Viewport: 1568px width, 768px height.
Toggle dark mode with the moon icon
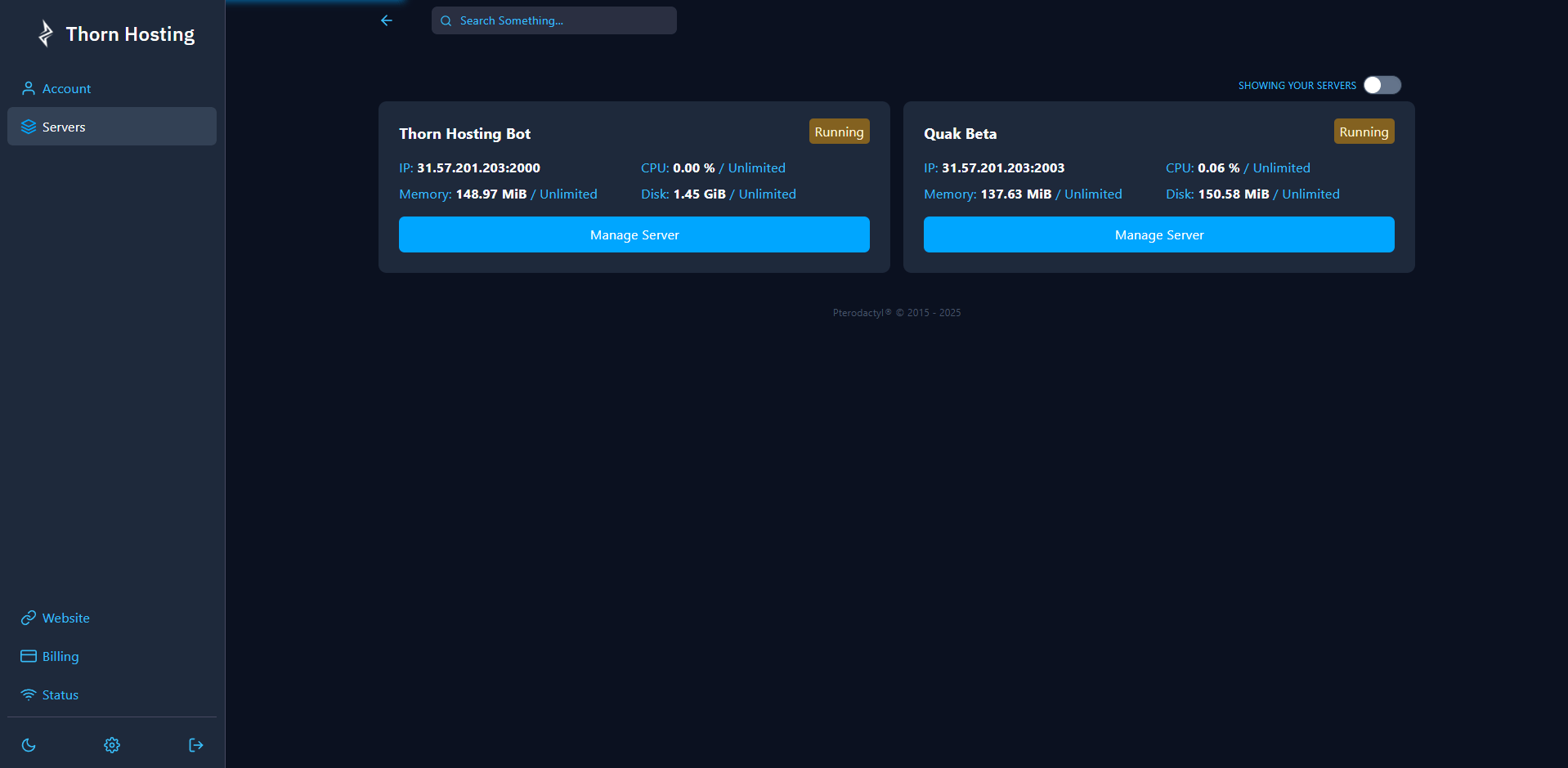[x=29, y=745]
